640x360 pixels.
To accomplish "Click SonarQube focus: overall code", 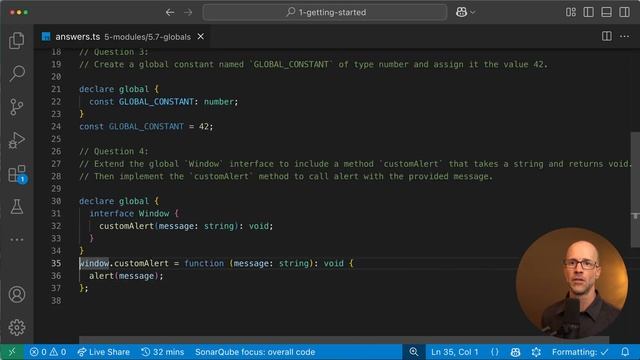I will pyautogui.click(x=255, y=352).
